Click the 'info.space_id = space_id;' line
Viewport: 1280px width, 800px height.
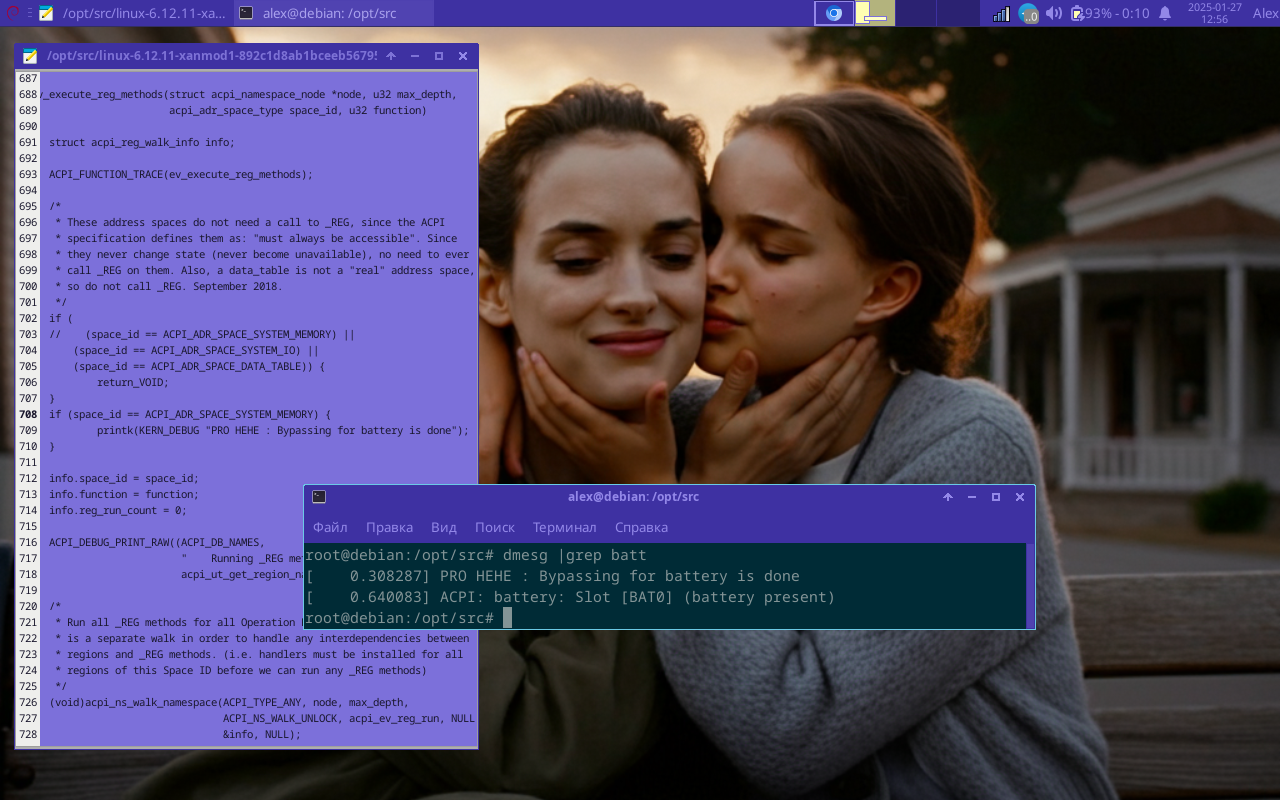click(x=124, y=478)
